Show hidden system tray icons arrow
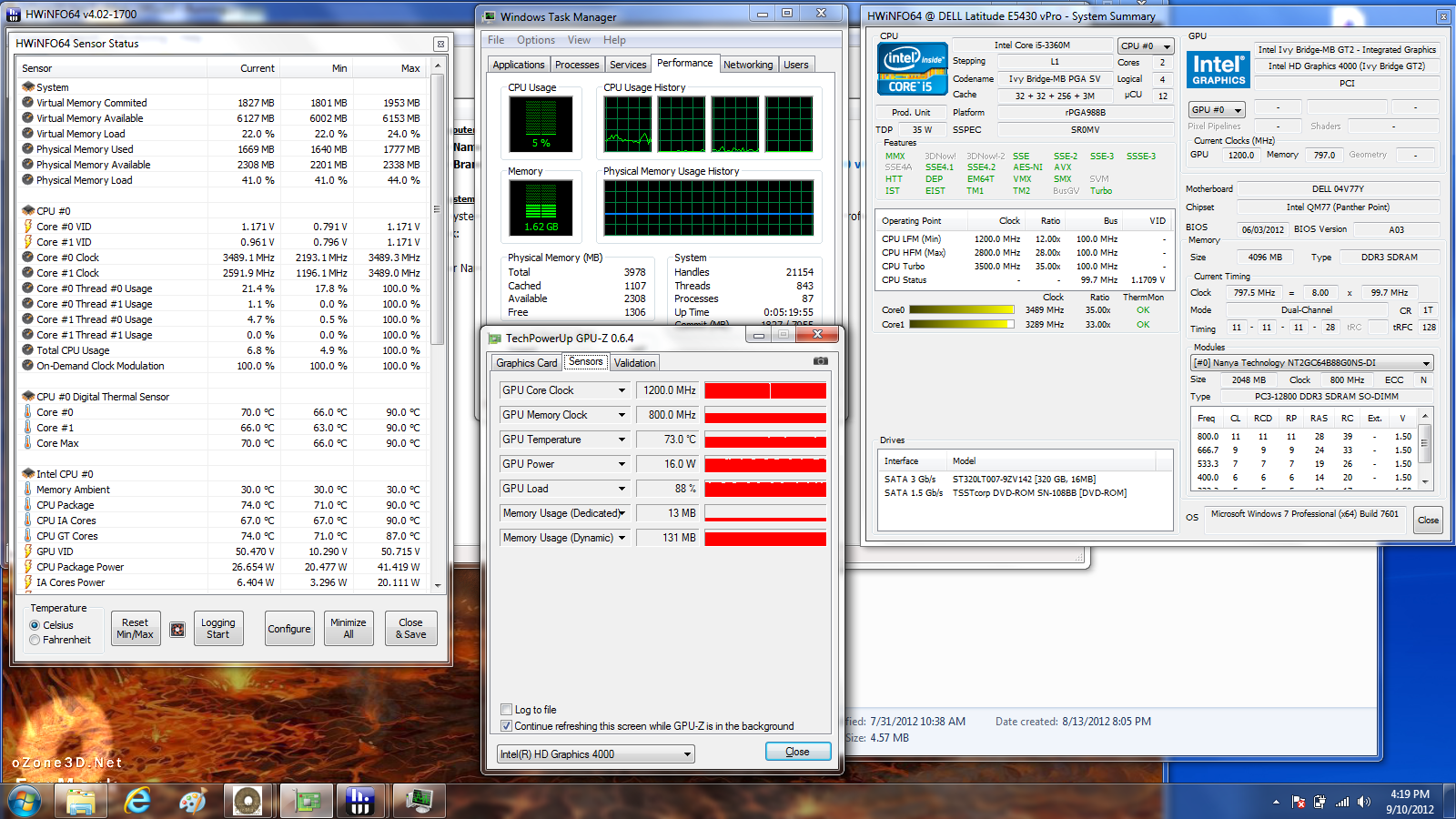 [1276, 802]
